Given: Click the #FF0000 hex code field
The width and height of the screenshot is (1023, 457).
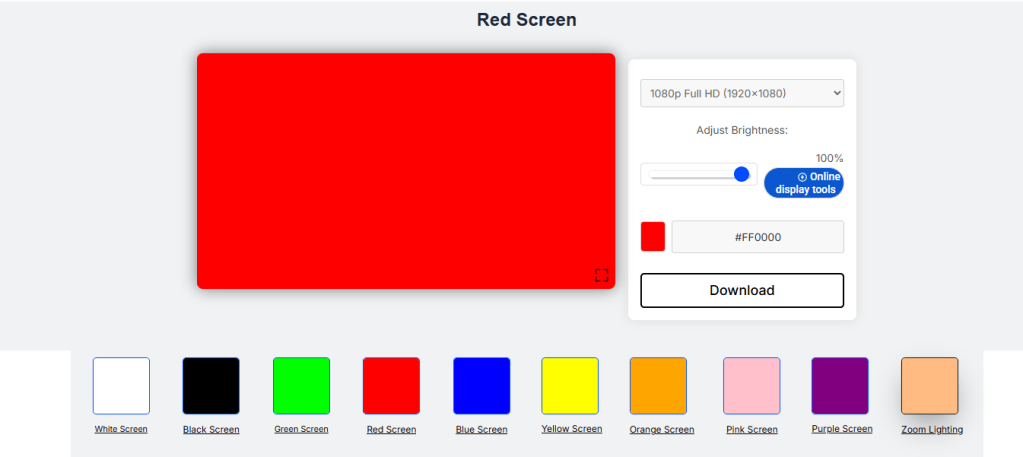Looking at the screenshot, I should (x=757, y=237).
